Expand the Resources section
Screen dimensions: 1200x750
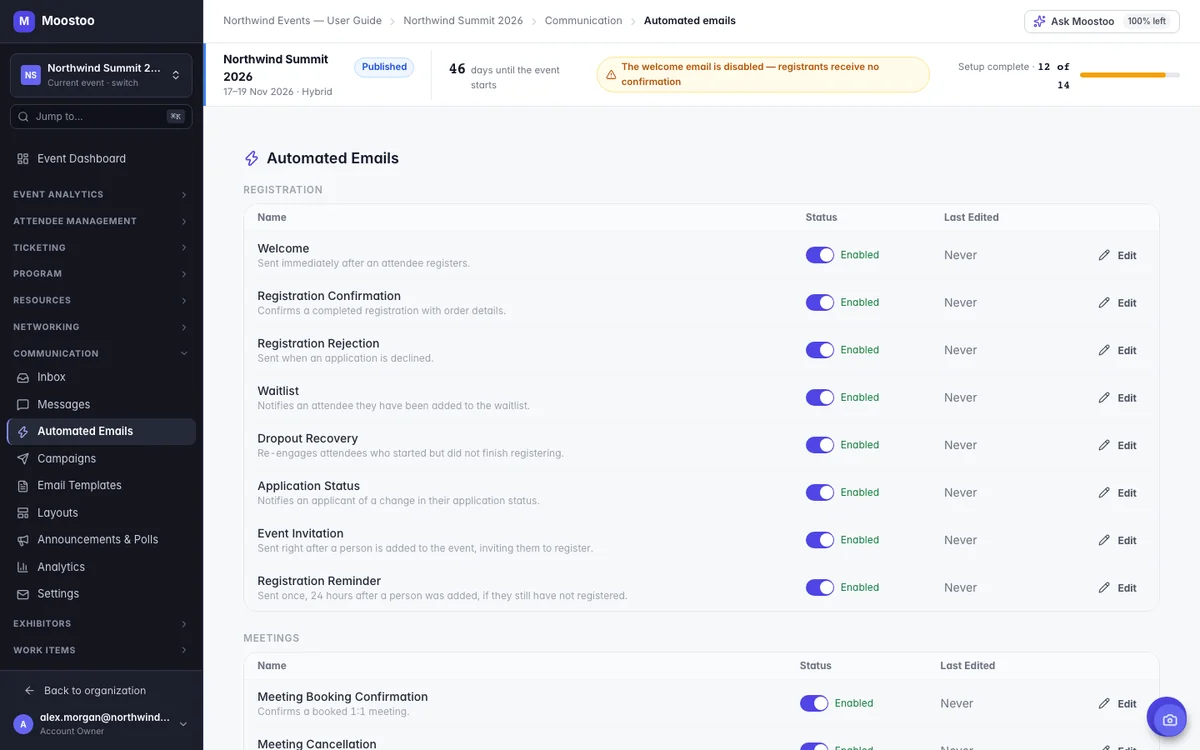tap(101, 301)
